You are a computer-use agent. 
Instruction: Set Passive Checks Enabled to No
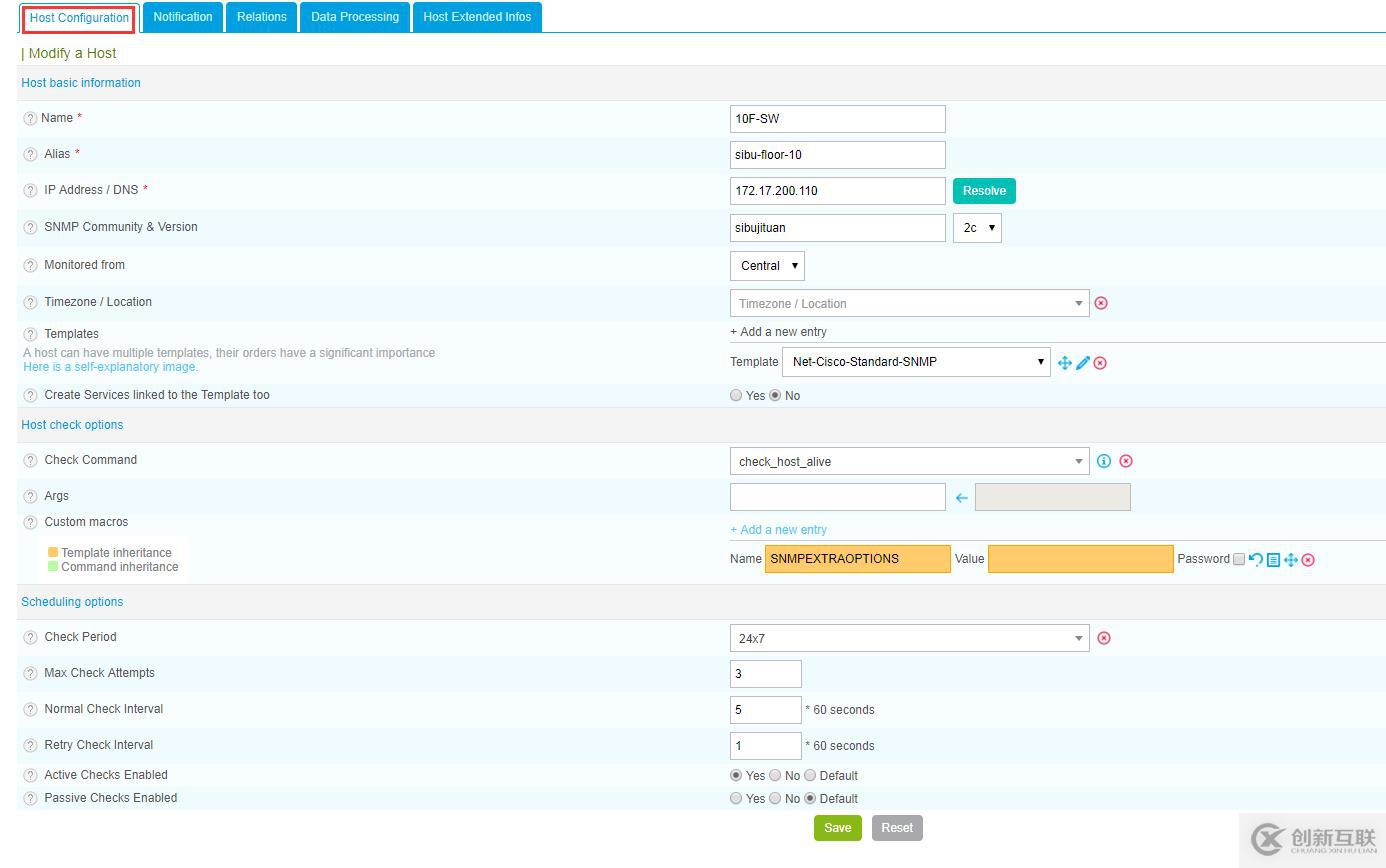[775, 798]
